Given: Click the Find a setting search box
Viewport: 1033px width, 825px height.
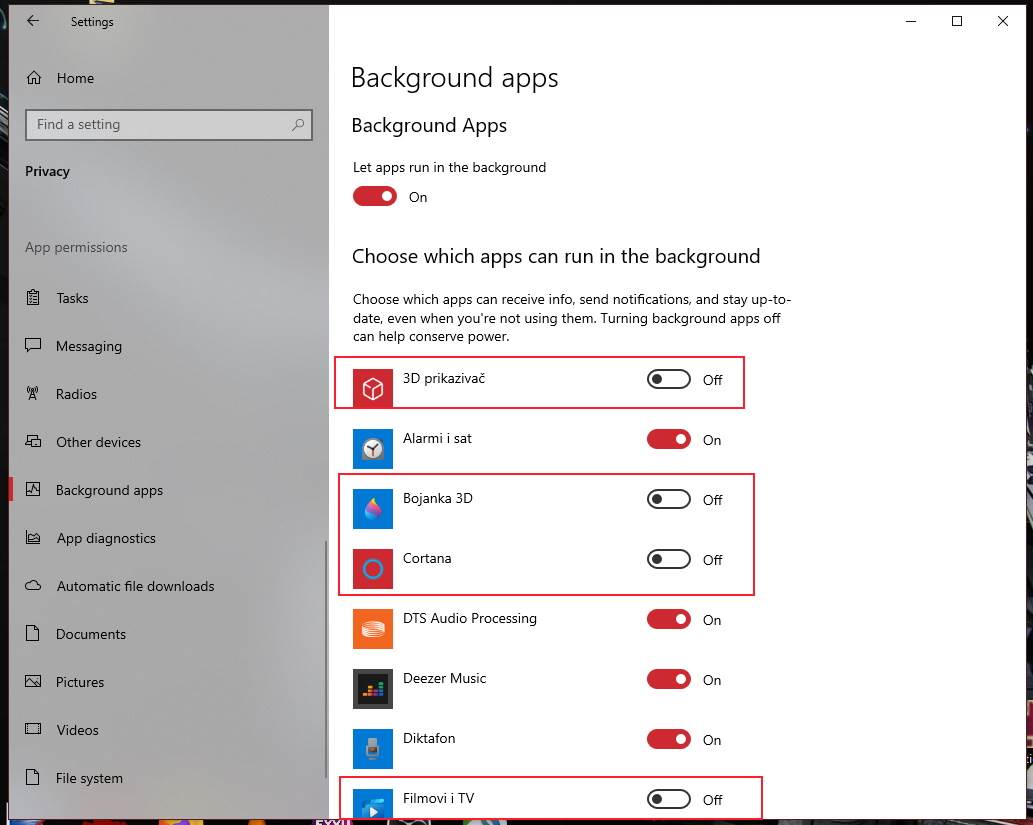Looking at the screenshot, I should (168, 124).
